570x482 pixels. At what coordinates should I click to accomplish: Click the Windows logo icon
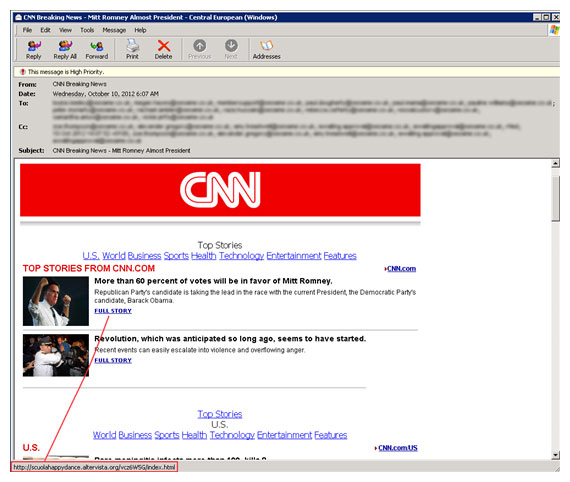click(554, 30)
